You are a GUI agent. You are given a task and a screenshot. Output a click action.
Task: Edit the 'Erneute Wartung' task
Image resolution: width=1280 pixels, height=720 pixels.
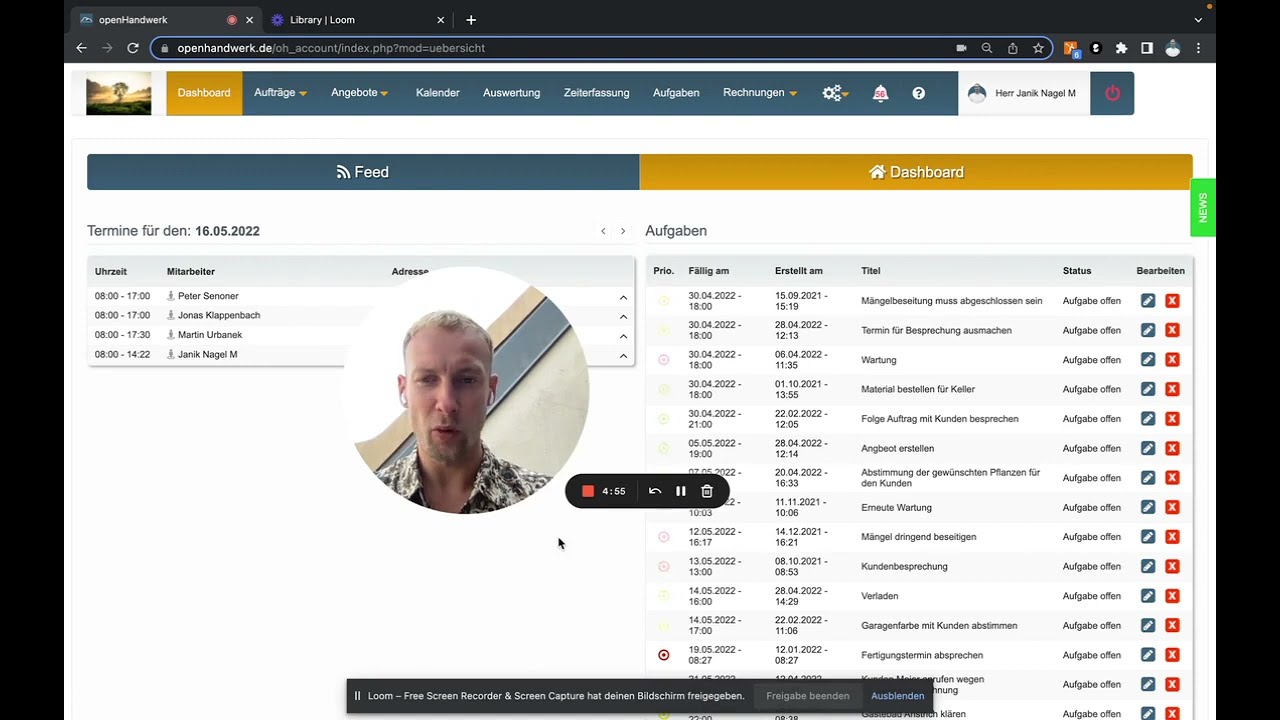point(1148,507)
